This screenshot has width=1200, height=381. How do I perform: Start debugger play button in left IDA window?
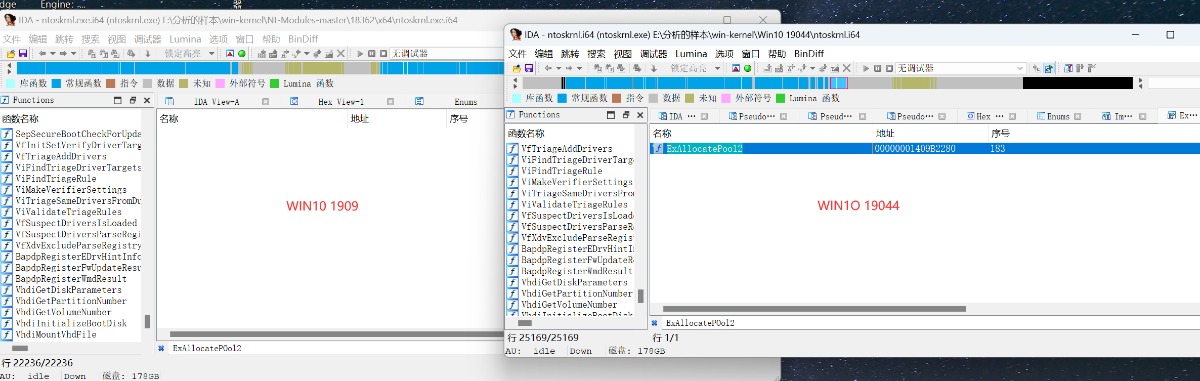click(x=360, y=53)
